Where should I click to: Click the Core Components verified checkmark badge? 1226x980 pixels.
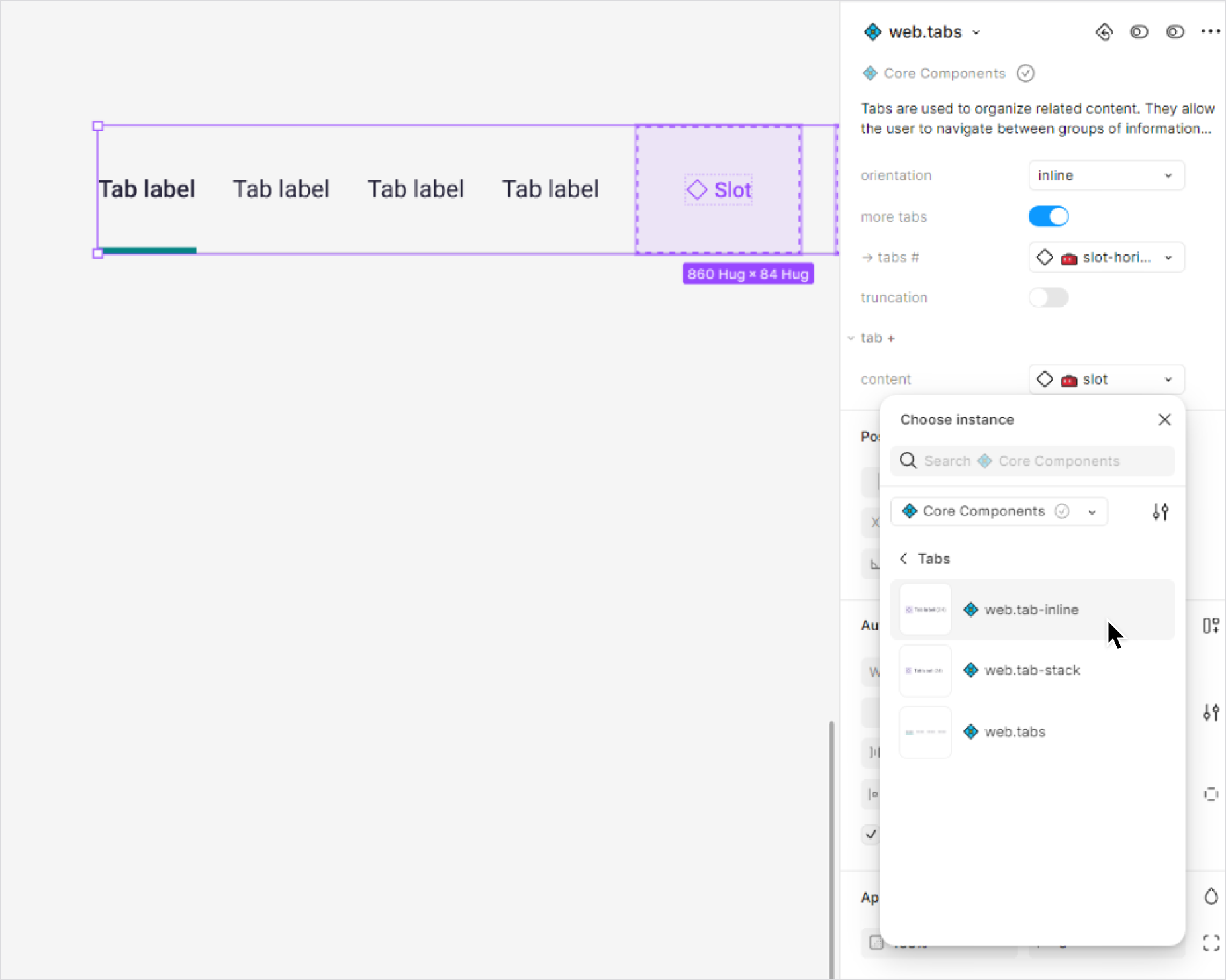[x=1026, y=73]
